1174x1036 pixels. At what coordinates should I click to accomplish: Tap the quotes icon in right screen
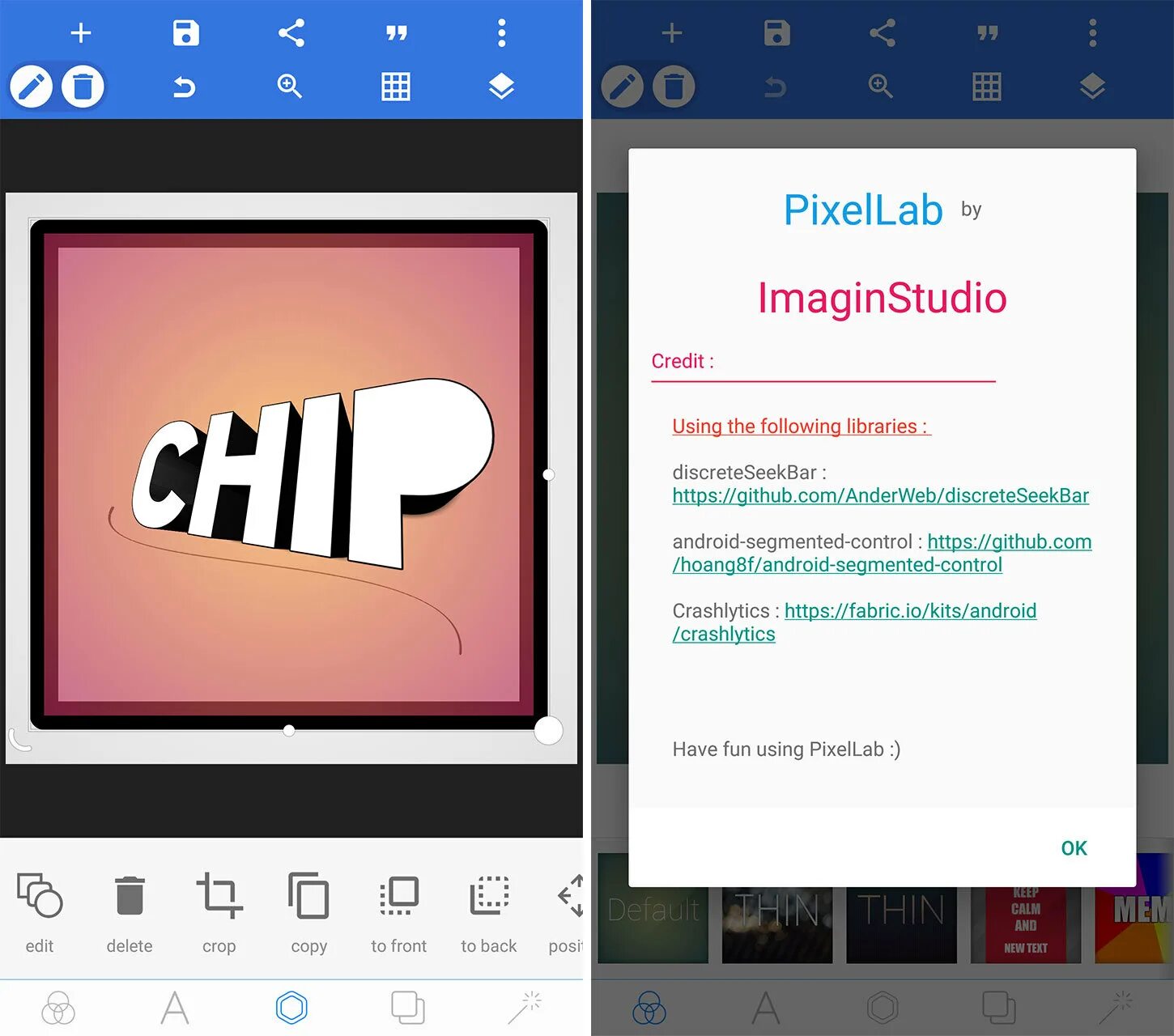(987, 33)
